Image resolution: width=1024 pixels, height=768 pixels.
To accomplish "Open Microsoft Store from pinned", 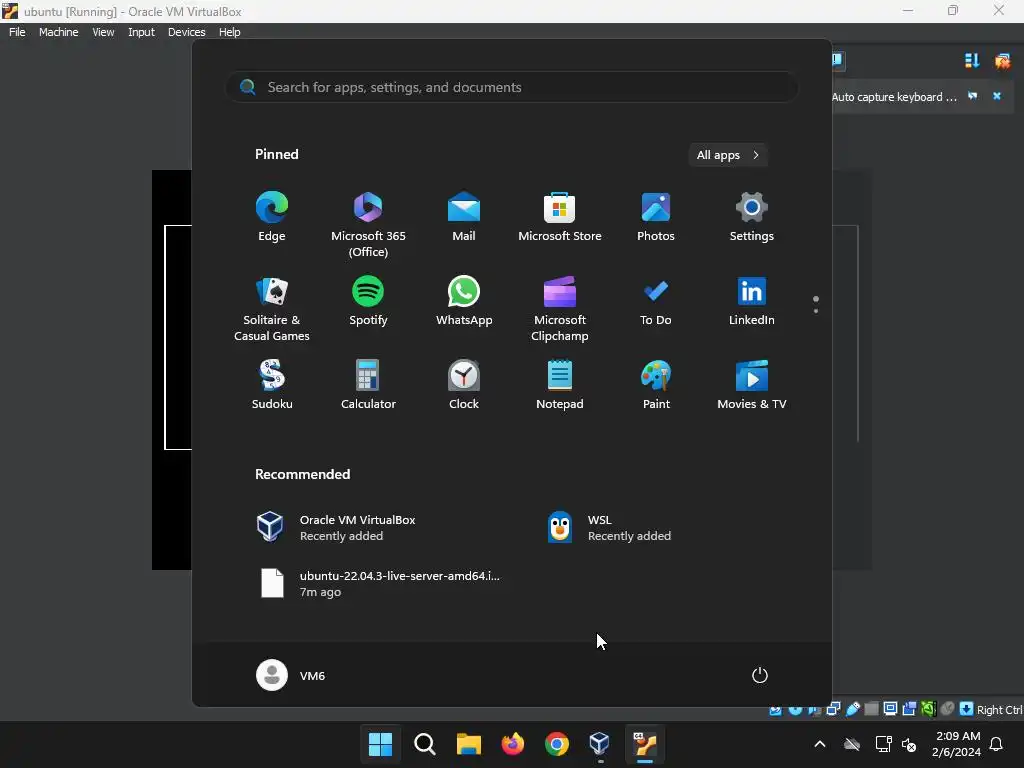I will [x=560, y=217].
